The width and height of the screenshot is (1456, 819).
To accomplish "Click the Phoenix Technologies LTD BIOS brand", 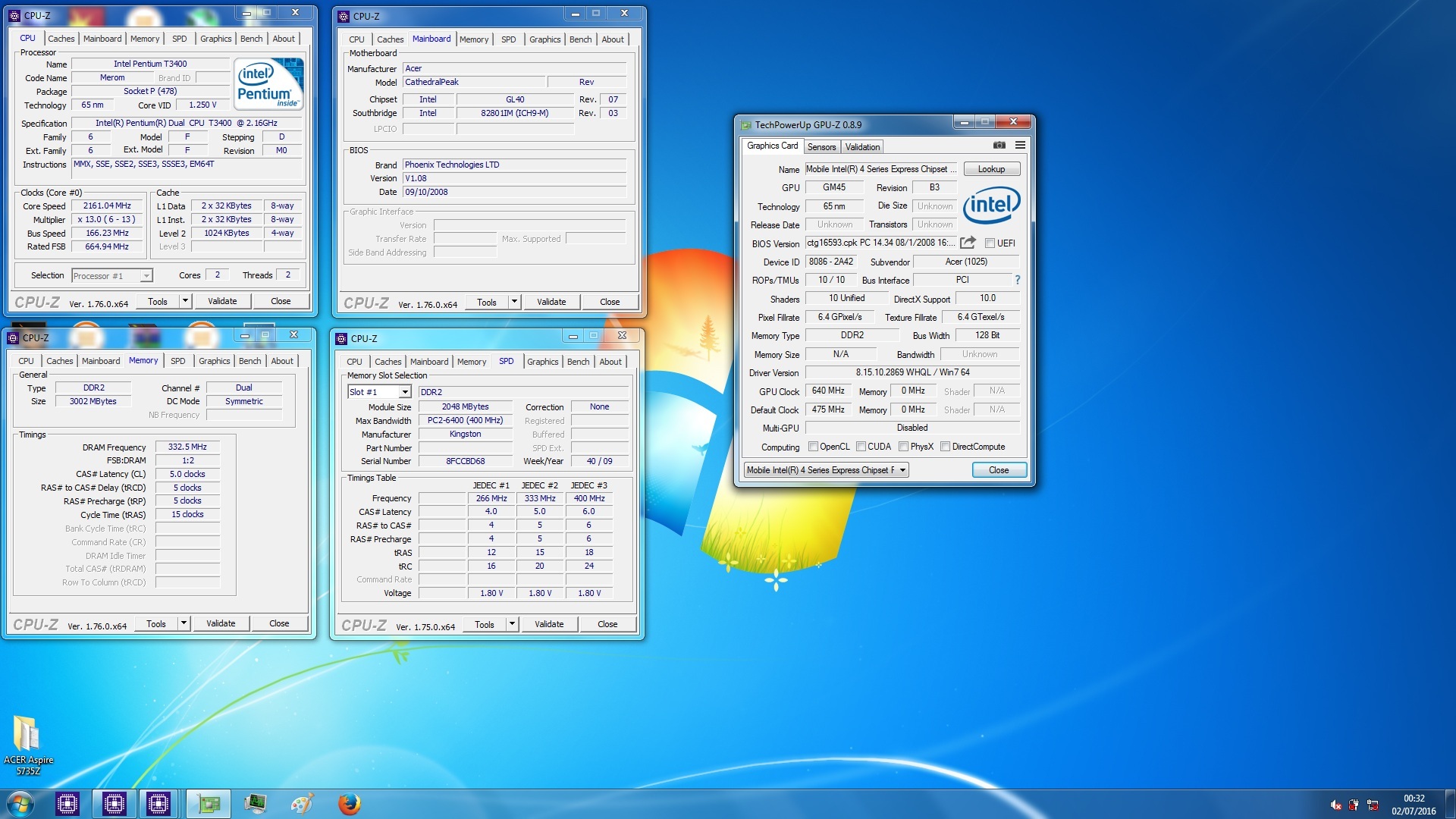I will click(x=514, y=165).
